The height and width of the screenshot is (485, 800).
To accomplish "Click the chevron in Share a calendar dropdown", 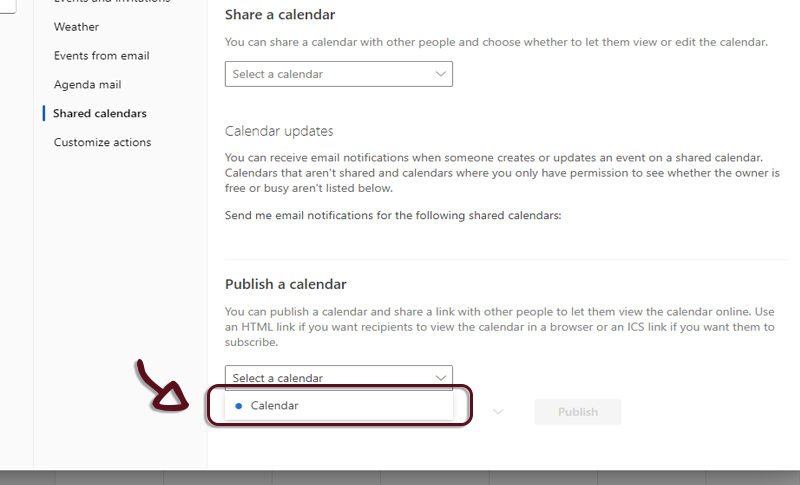I will [x=441, y=74].
